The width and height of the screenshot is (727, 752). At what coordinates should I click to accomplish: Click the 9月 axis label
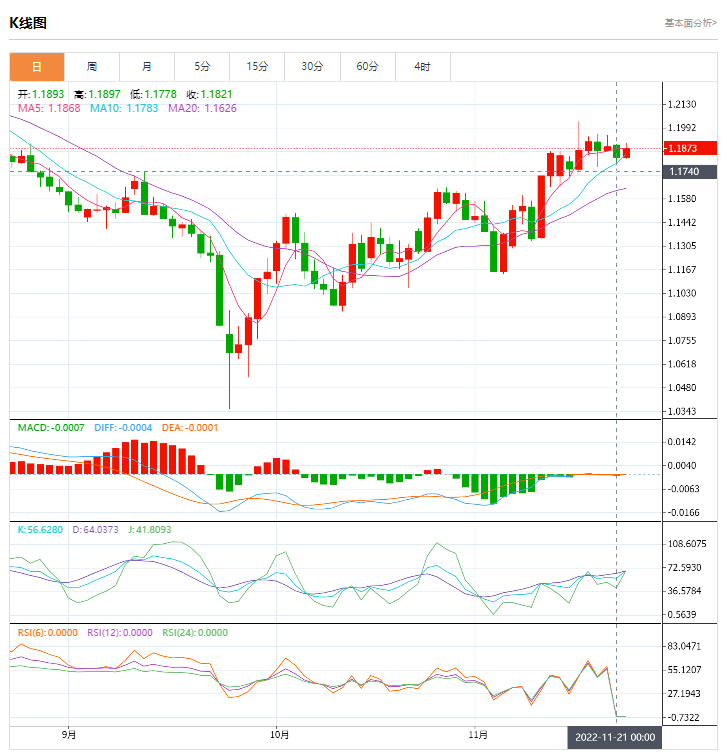69,734
